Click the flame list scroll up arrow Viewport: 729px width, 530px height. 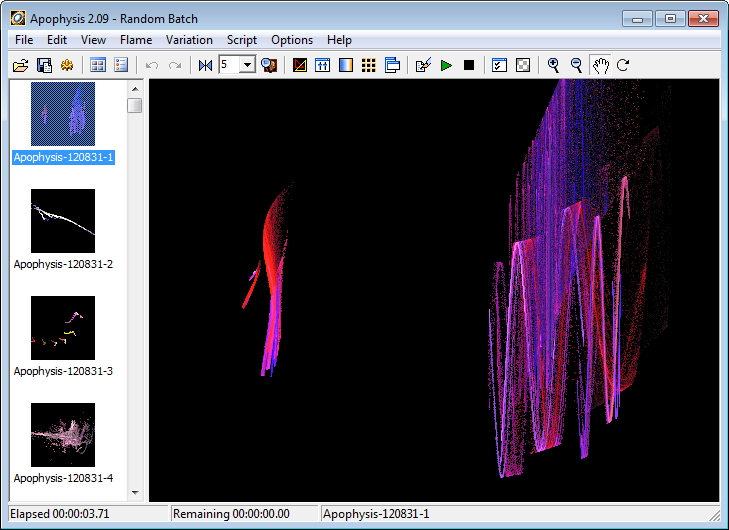(x=135, y=89)
